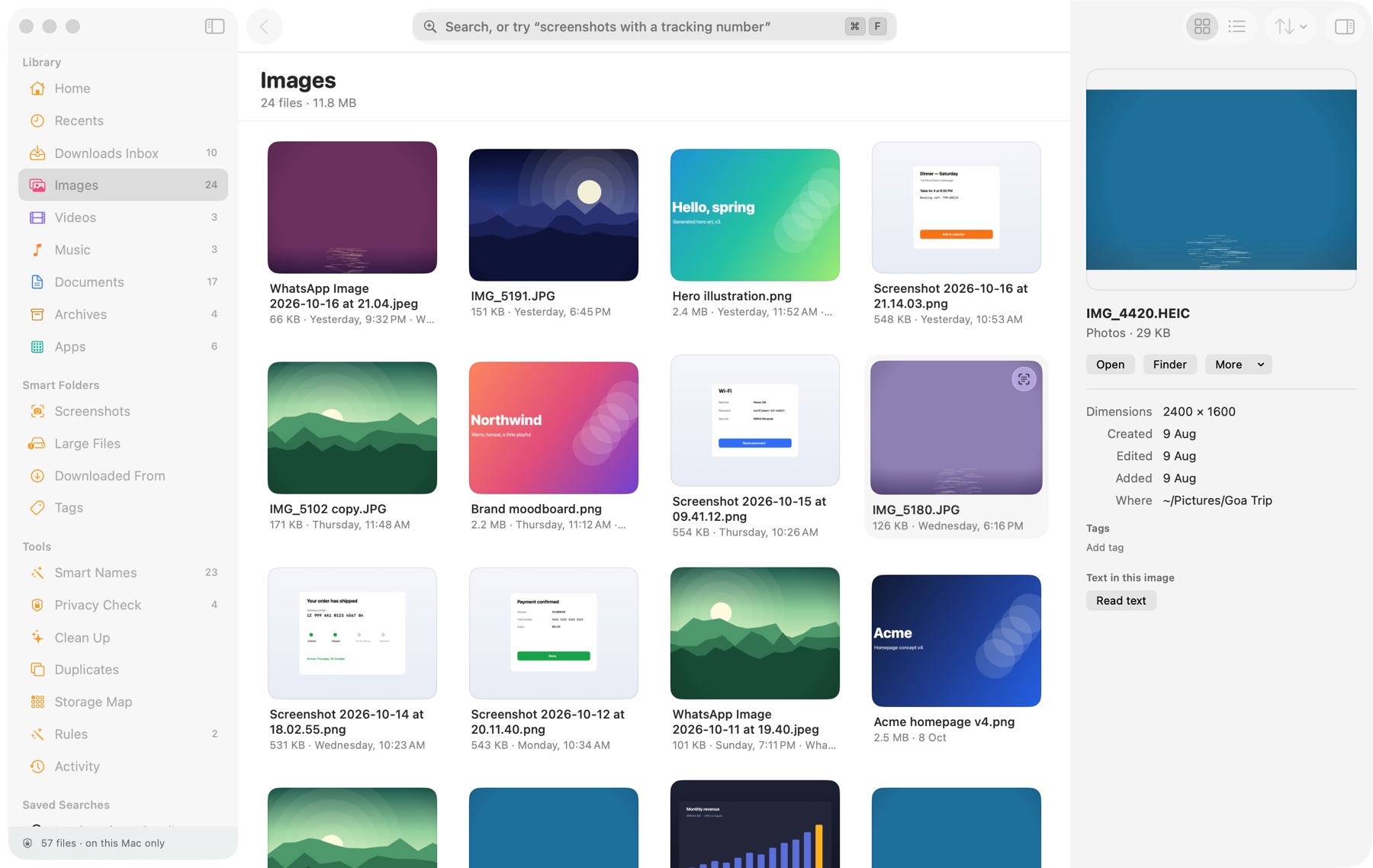1373x868 pixels.
Task: Click the search field
Action: click(654, 27)
